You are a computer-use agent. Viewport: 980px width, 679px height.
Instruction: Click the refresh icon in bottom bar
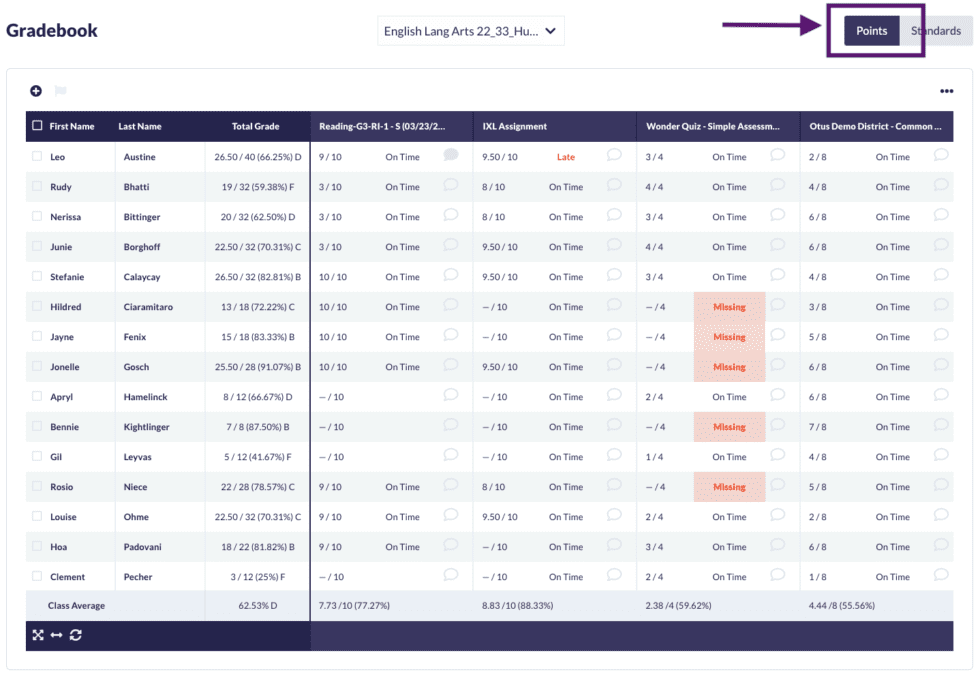coord(75,635)
